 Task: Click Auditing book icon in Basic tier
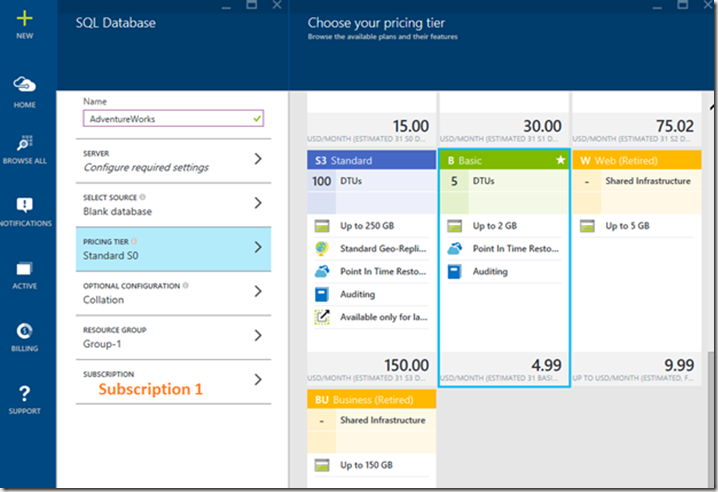pyautogui.click(x=455, y=271)
